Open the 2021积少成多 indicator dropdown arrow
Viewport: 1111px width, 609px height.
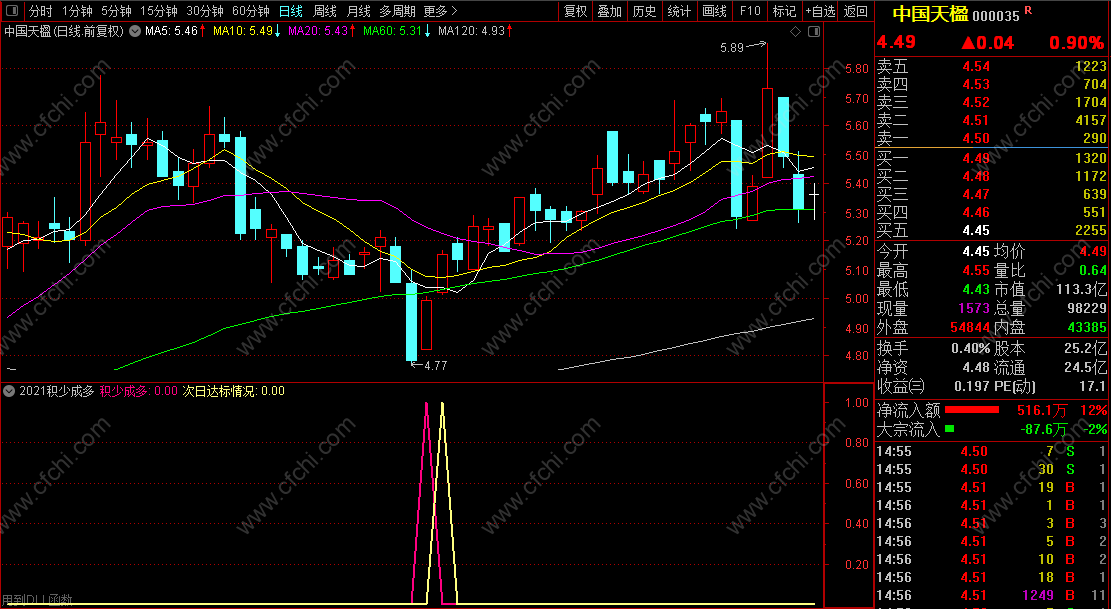[9, 391]
